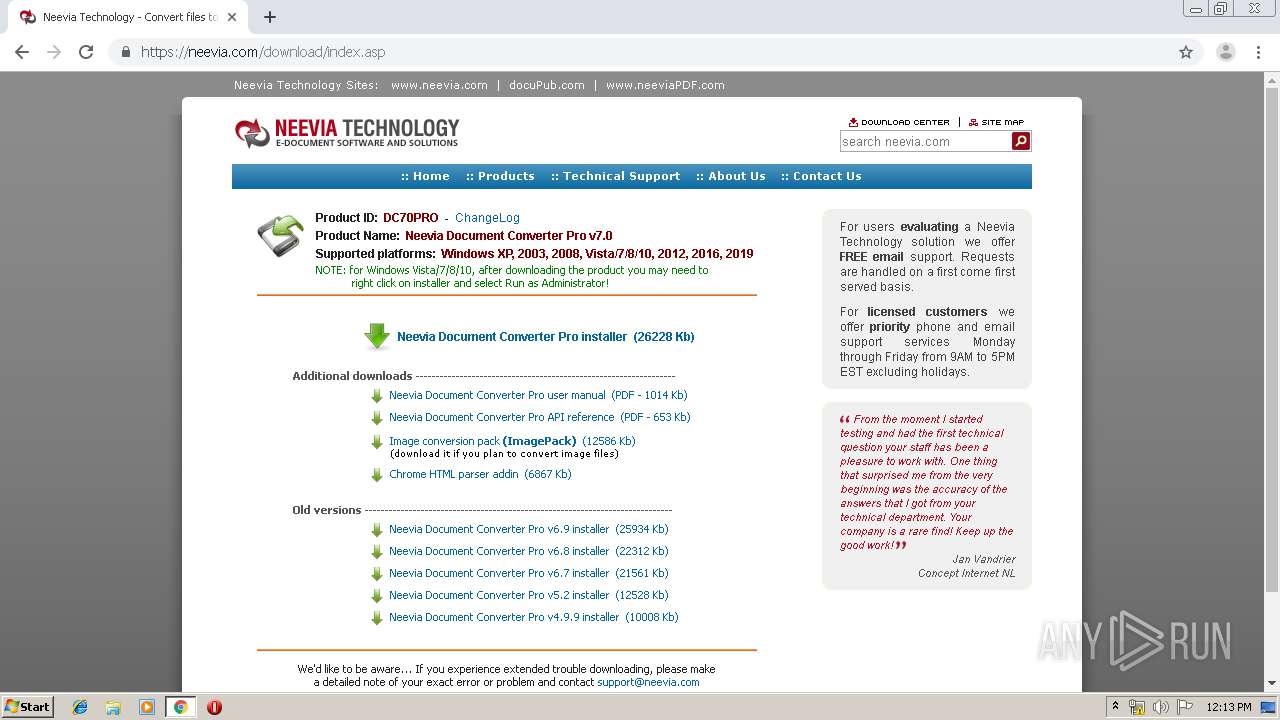Open the Contact Us menu item

pos(821,176)
